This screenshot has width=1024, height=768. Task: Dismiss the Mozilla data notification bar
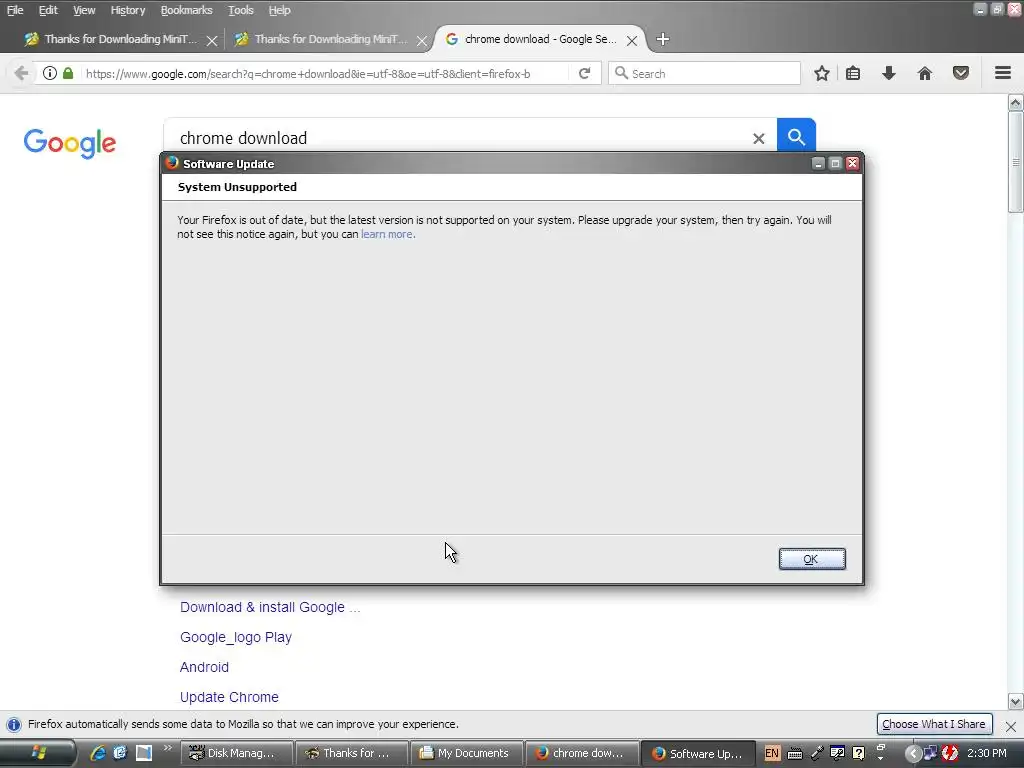(1010, 726)
